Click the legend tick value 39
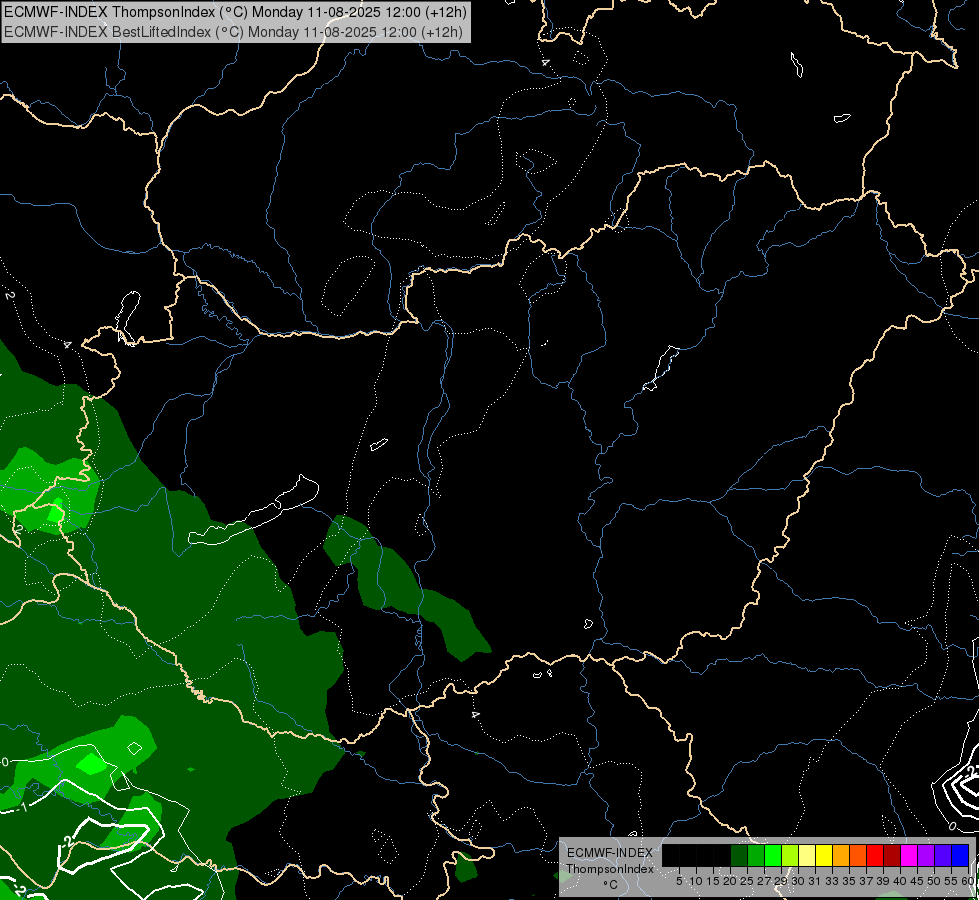The height and width of the screenshot is (900, 979). point(883,881)
